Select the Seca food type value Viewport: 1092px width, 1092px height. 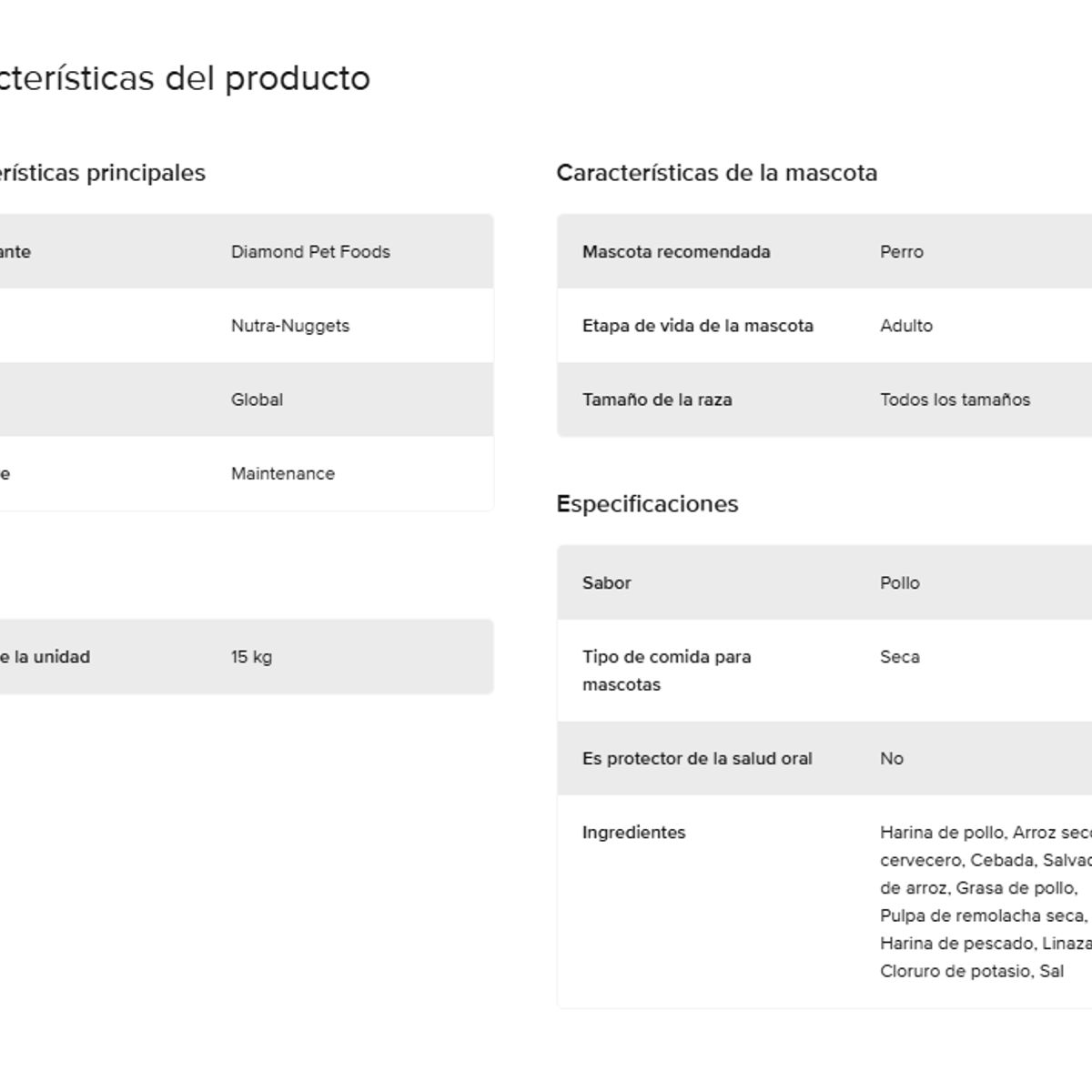pos(899,657)
